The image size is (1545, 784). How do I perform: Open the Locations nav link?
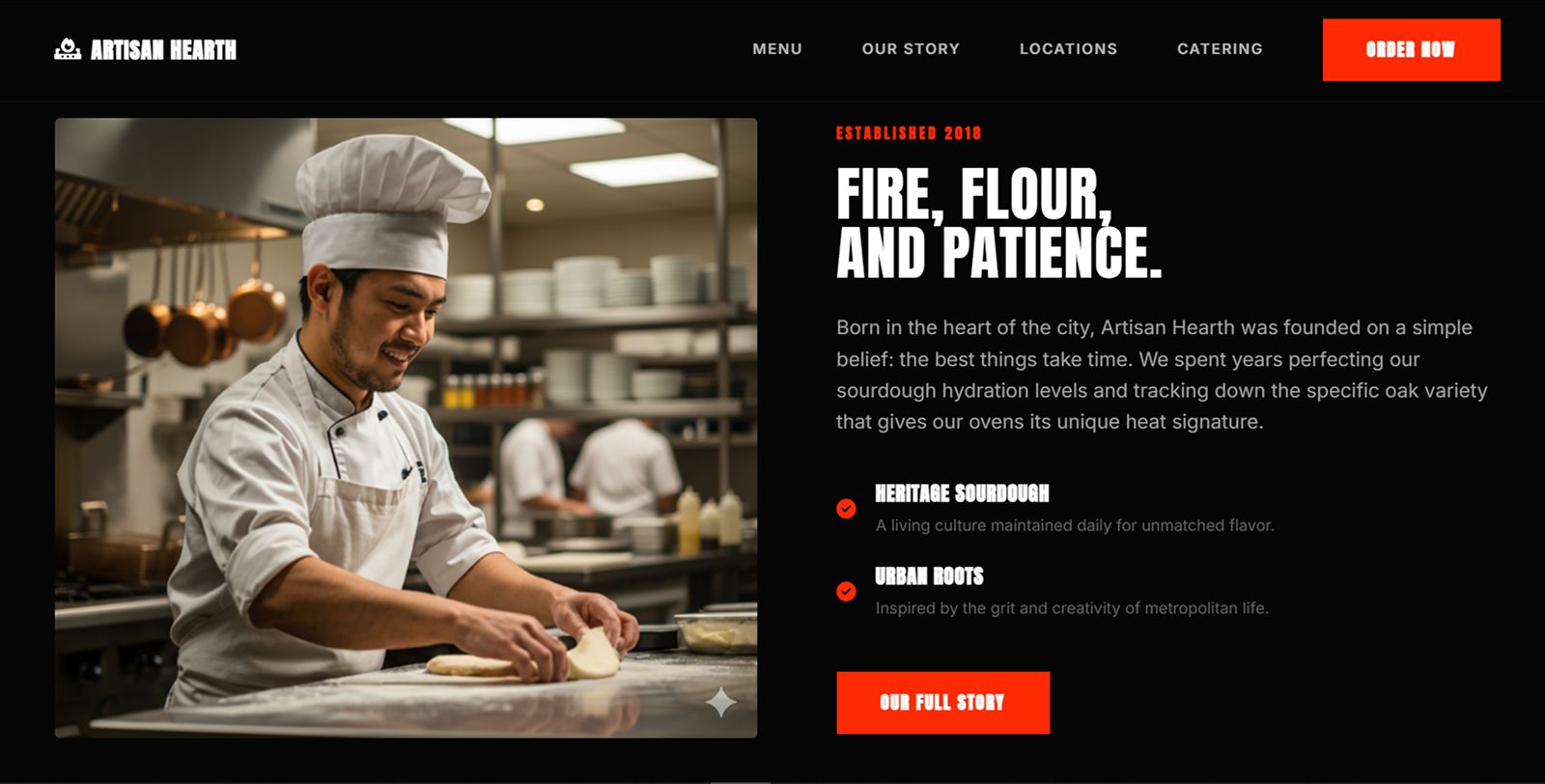(x=1068, y=49)
